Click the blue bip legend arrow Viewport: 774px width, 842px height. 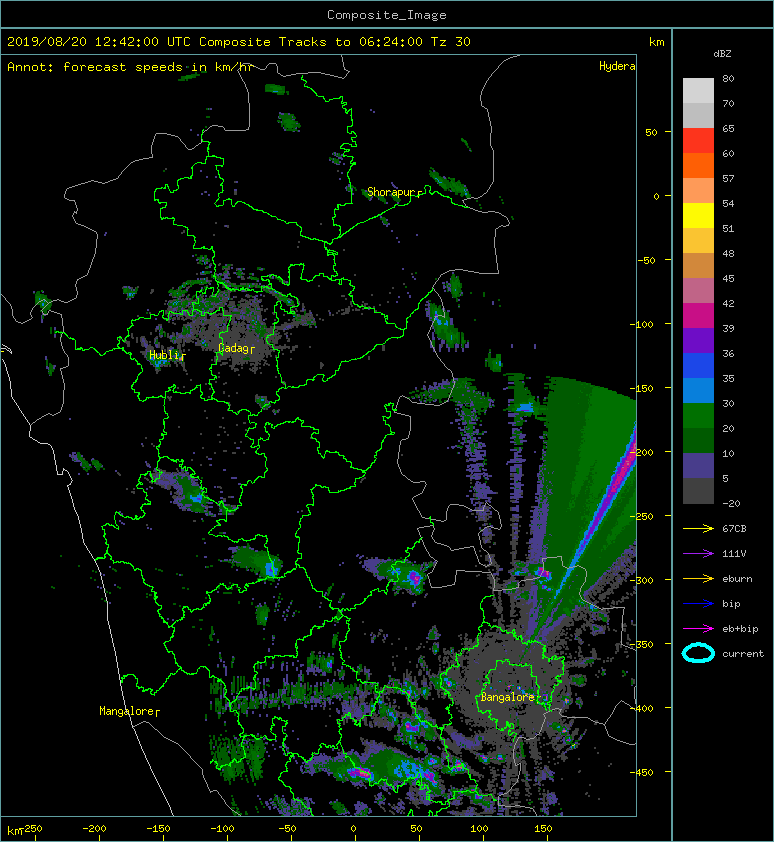tap(698, 604)
